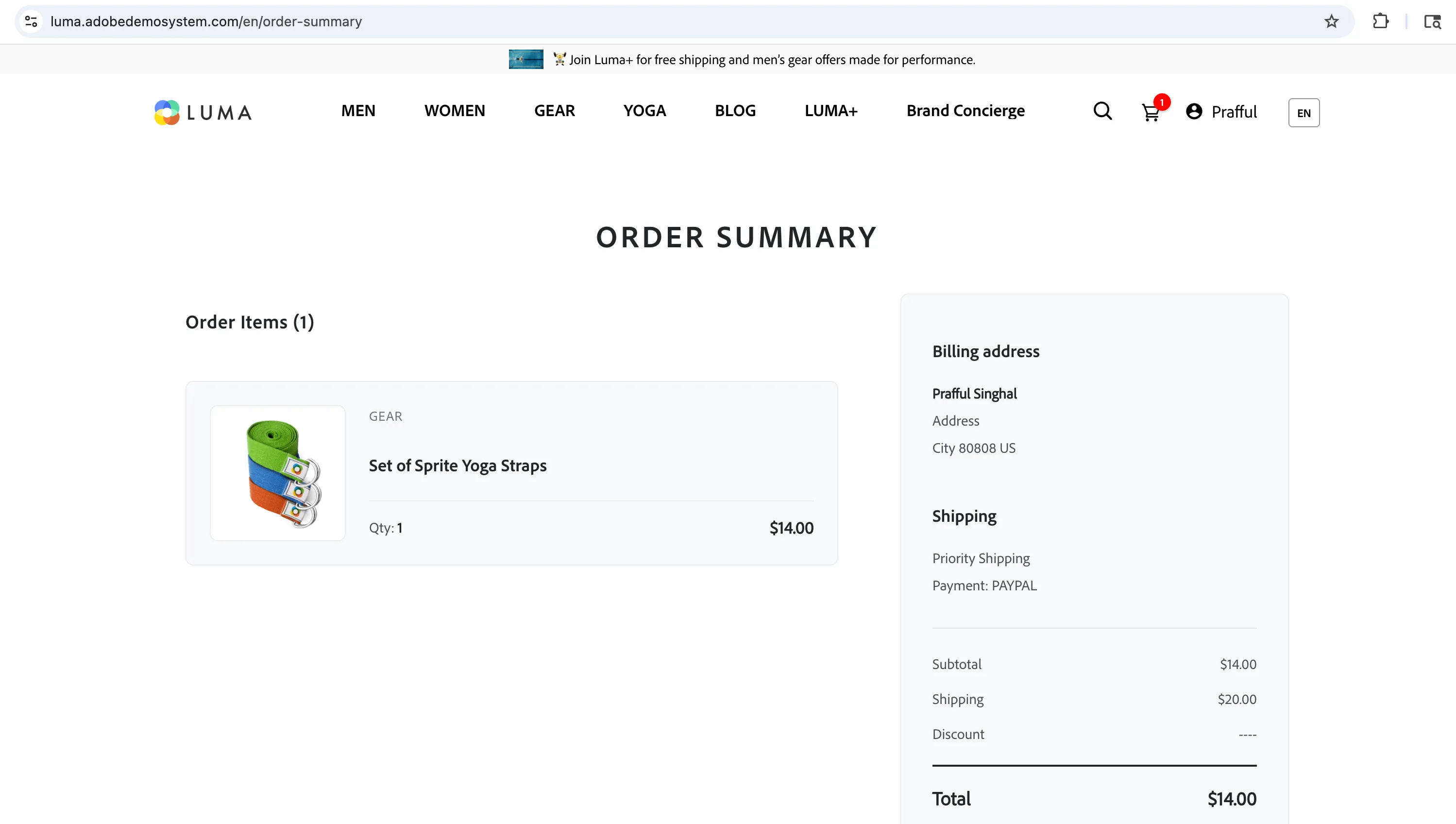1456x824 pixels.
Task: Click the name Prafful Singhal
Action: 974,394
